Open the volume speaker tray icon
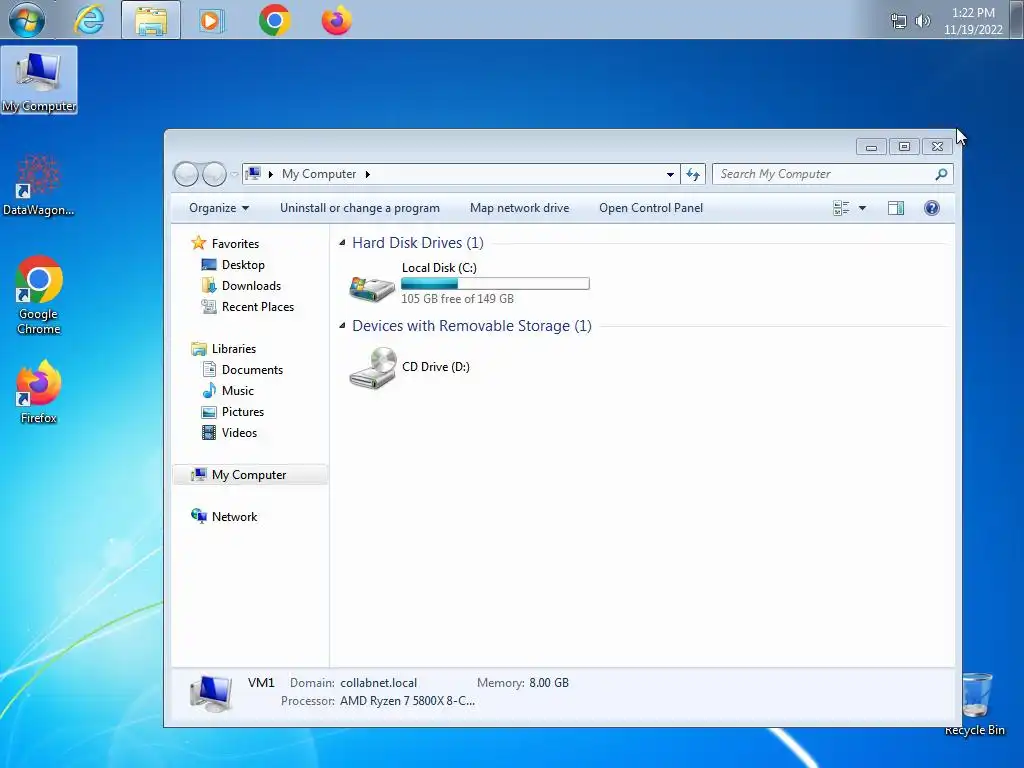The height and width of the screenshot is (768, 1024). click(x=922, y=21)
